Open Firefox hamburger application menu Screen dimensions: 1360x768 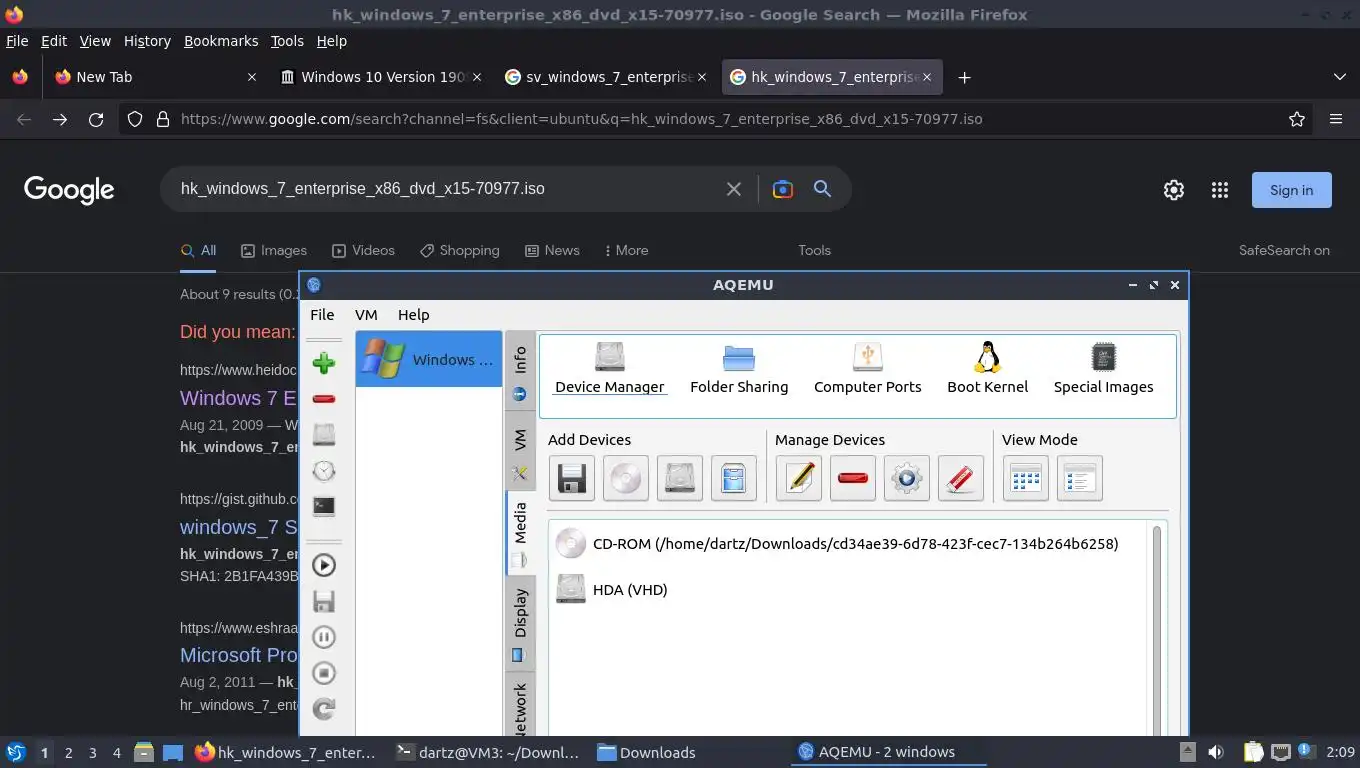(1336, 119)
